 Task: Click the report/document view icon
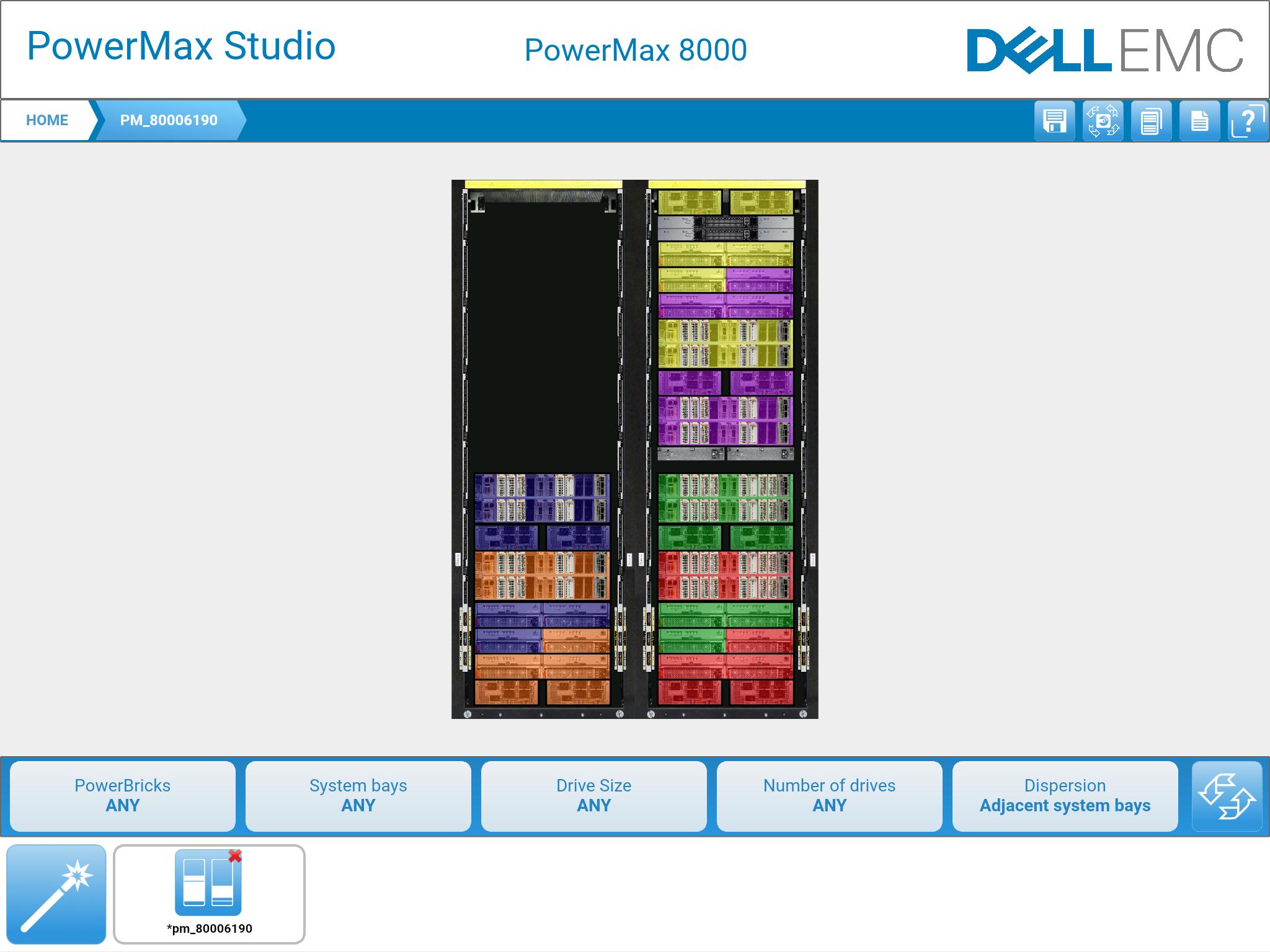pos(1197,121)
